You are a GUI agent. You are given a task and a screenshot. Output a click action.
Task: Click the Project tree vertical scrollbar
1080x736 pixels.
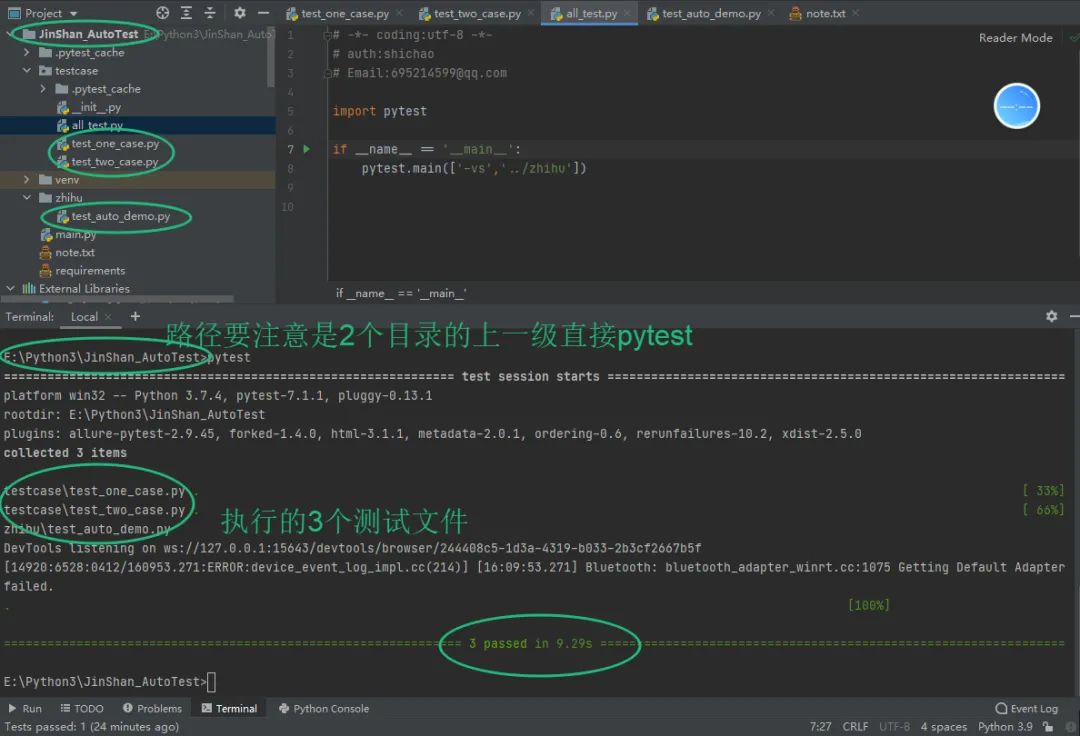pos(271,59)
